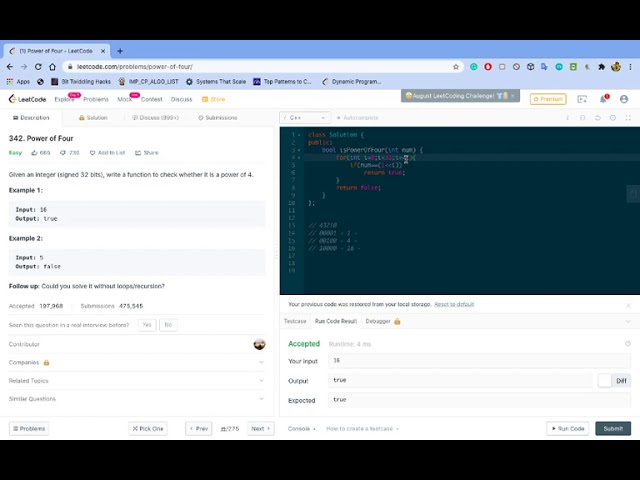The height and width of the screenshot is (480, 640).
Task: Dismiss the August LeetCoding Challenge banner
Action: (513, 96)
